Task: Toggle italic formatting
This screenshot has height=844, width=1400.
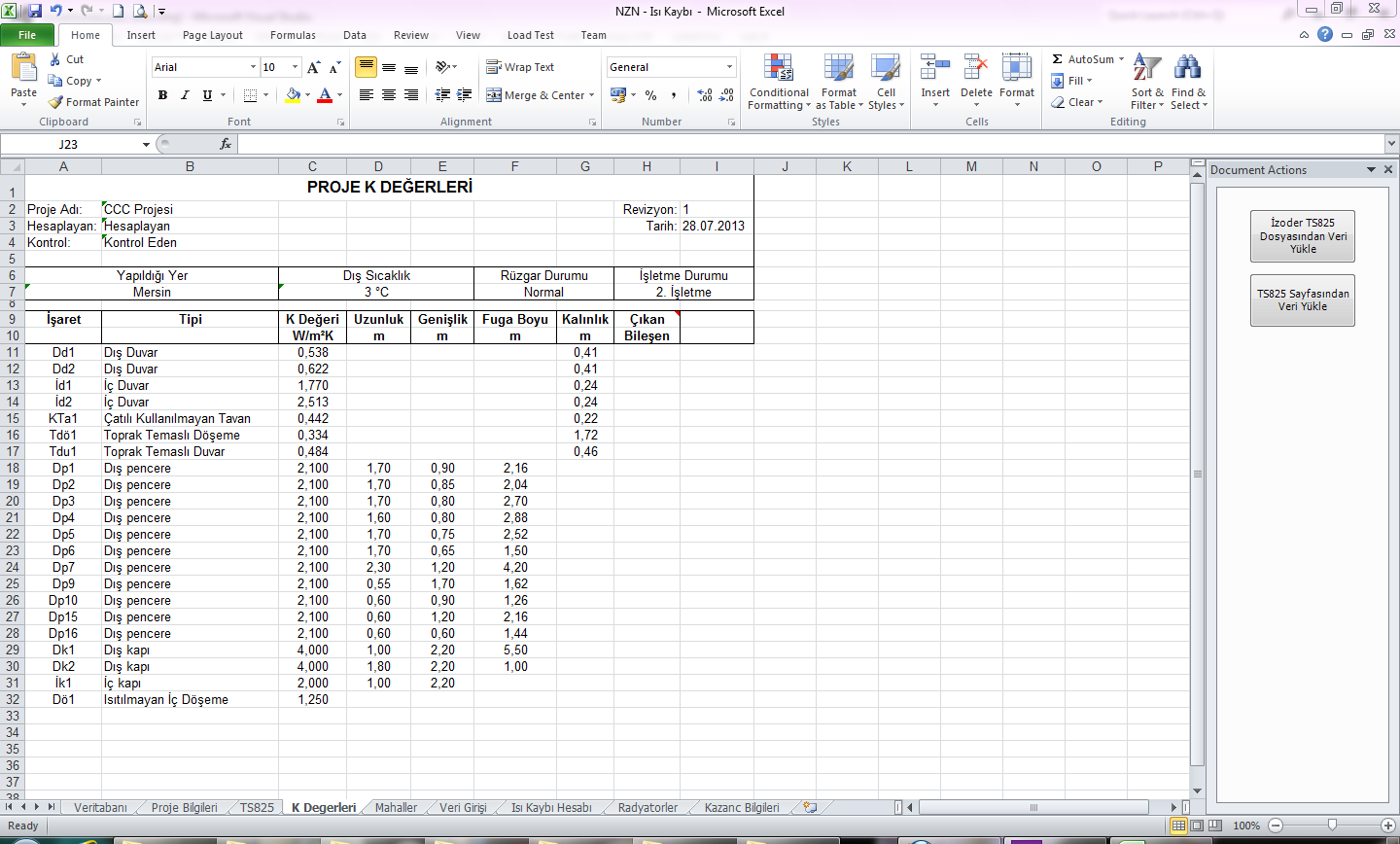Action: 185,95
